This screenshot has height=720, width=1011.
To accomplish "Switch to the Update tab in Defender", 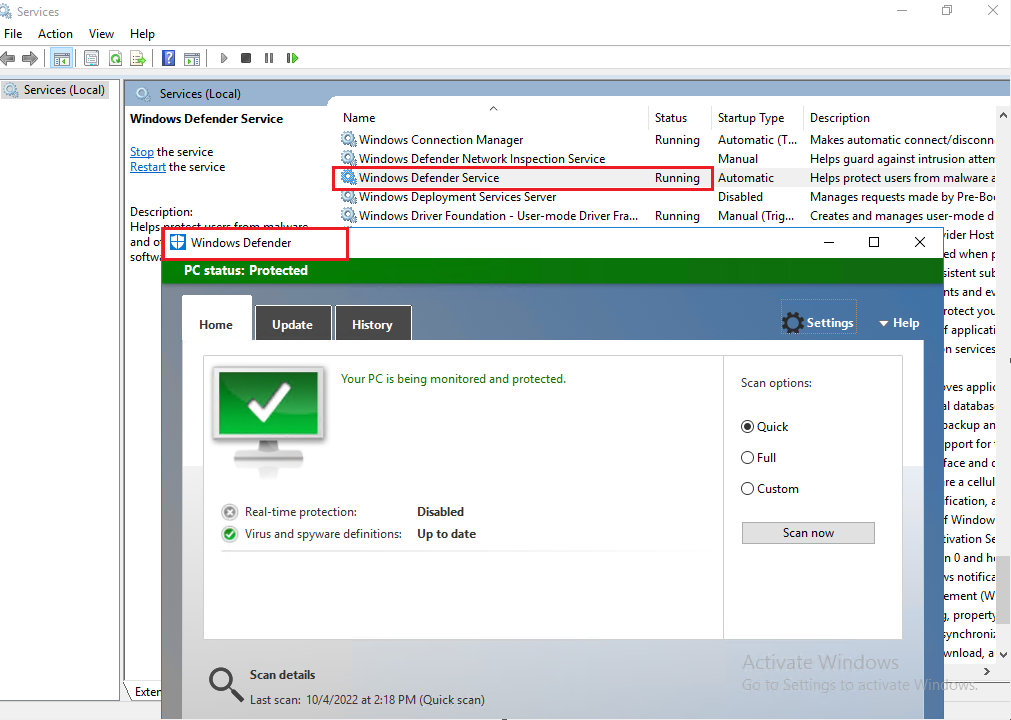I will tap(293, 324).
